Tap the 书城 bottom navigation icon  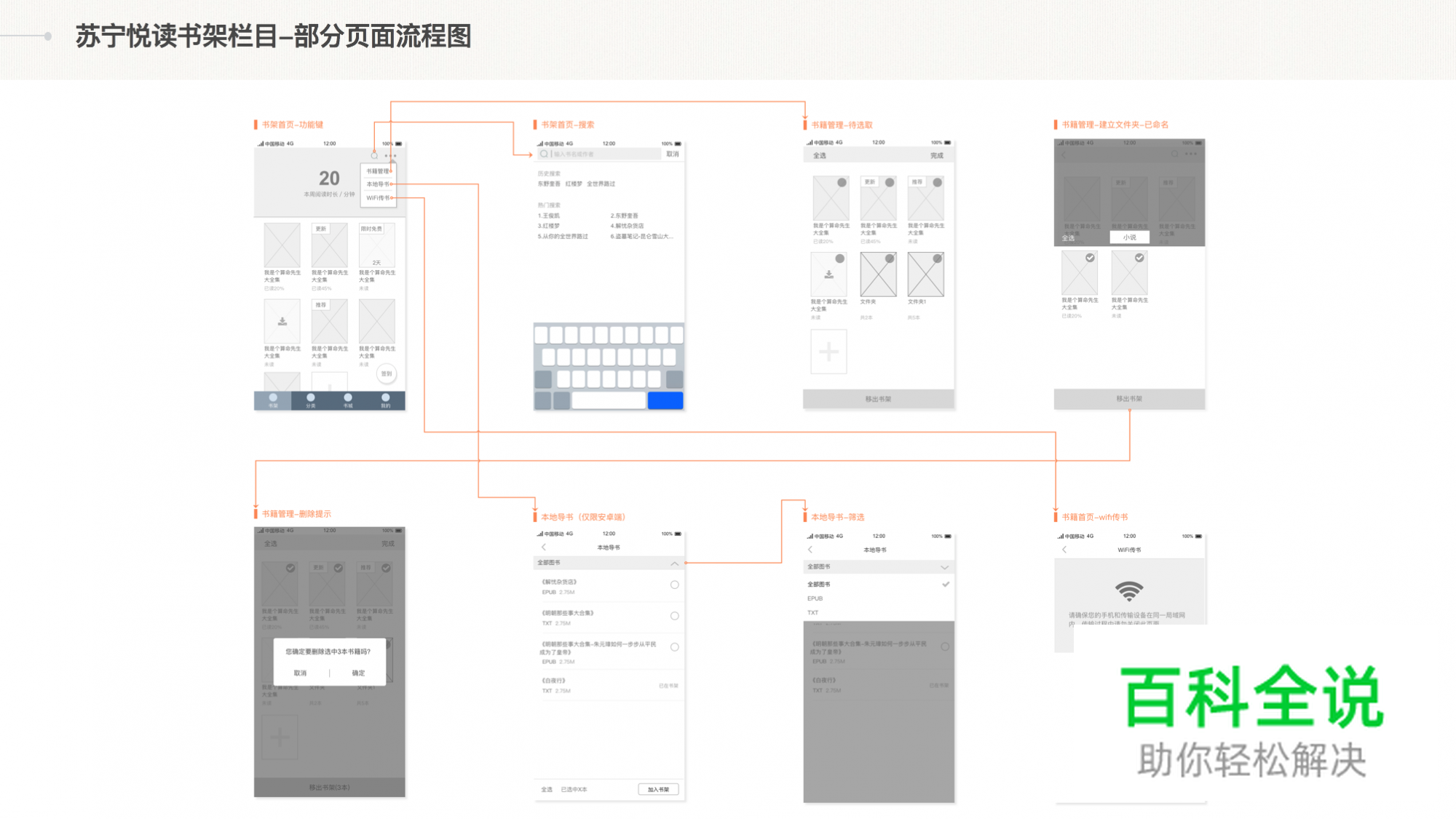click(x=348, y=398)
